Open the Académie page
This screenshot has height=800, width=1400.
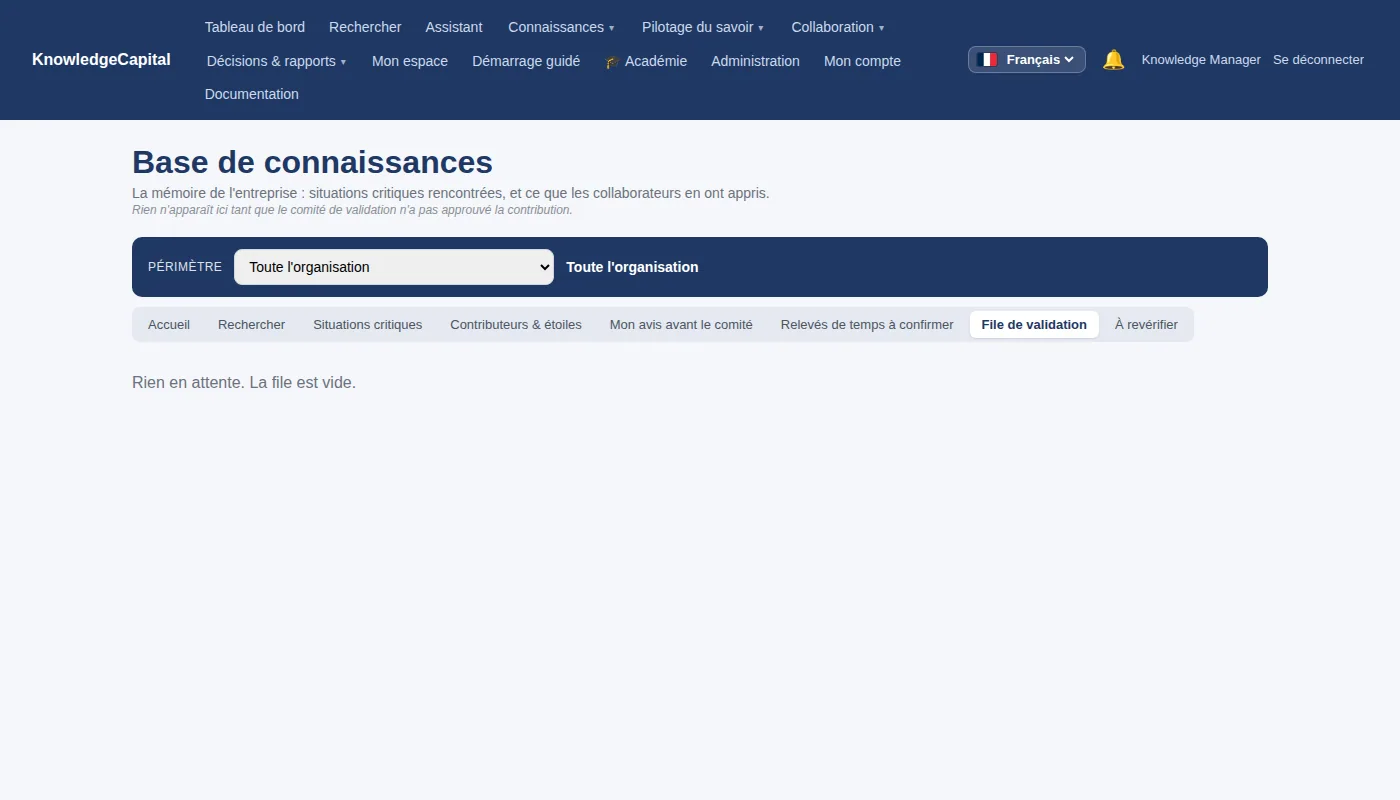[x=646, y=61]
